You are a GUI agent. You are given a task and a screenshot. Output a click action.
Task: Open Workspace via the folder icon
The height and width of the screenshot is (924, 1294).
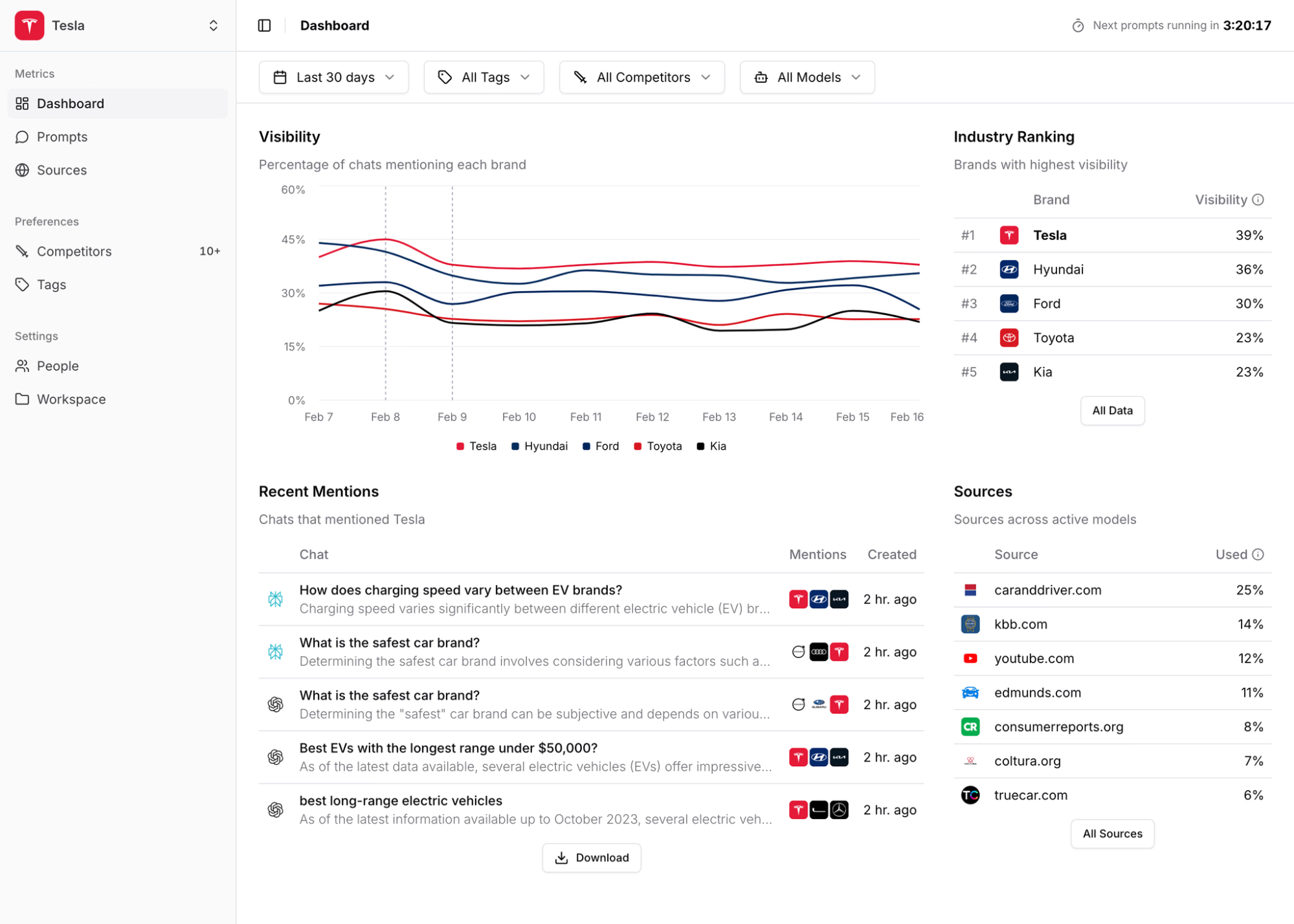(22, 399)
